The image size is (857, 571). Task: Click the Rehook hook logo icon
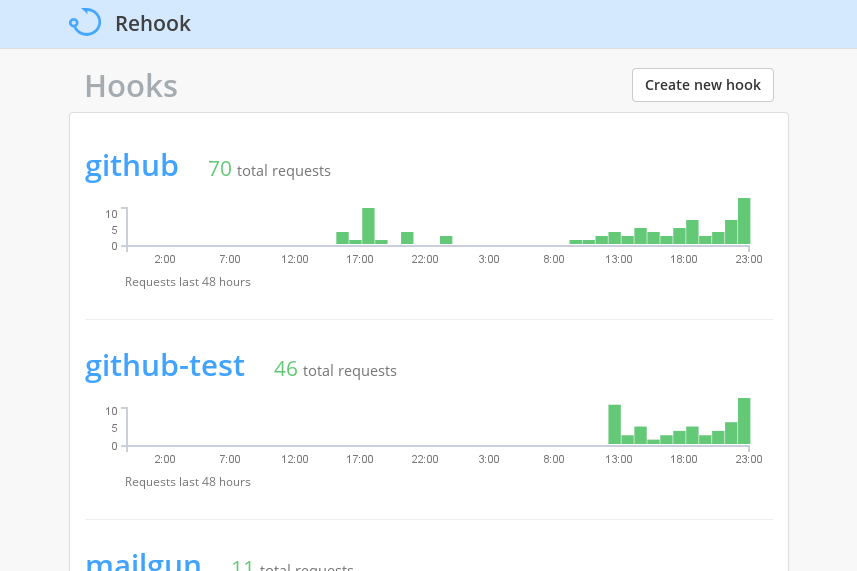pos(85,22)
